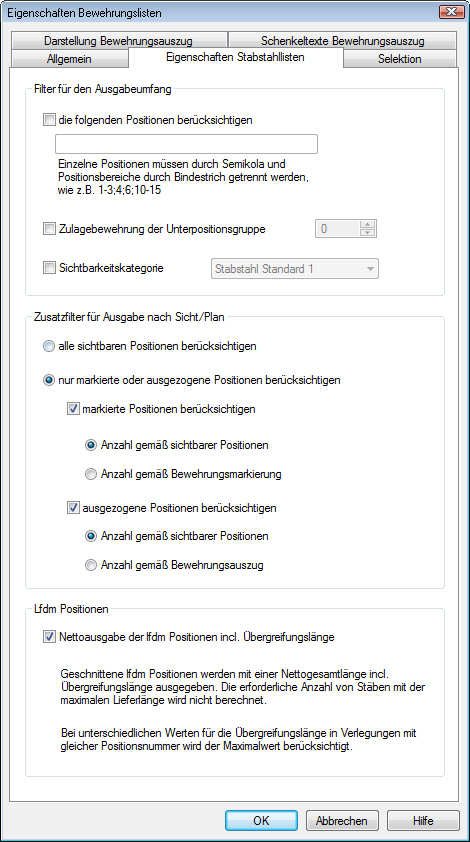The width and height of the screenshot is (470, 842).
Task: Confirm the dialog with OK
Action: [261, 821]
